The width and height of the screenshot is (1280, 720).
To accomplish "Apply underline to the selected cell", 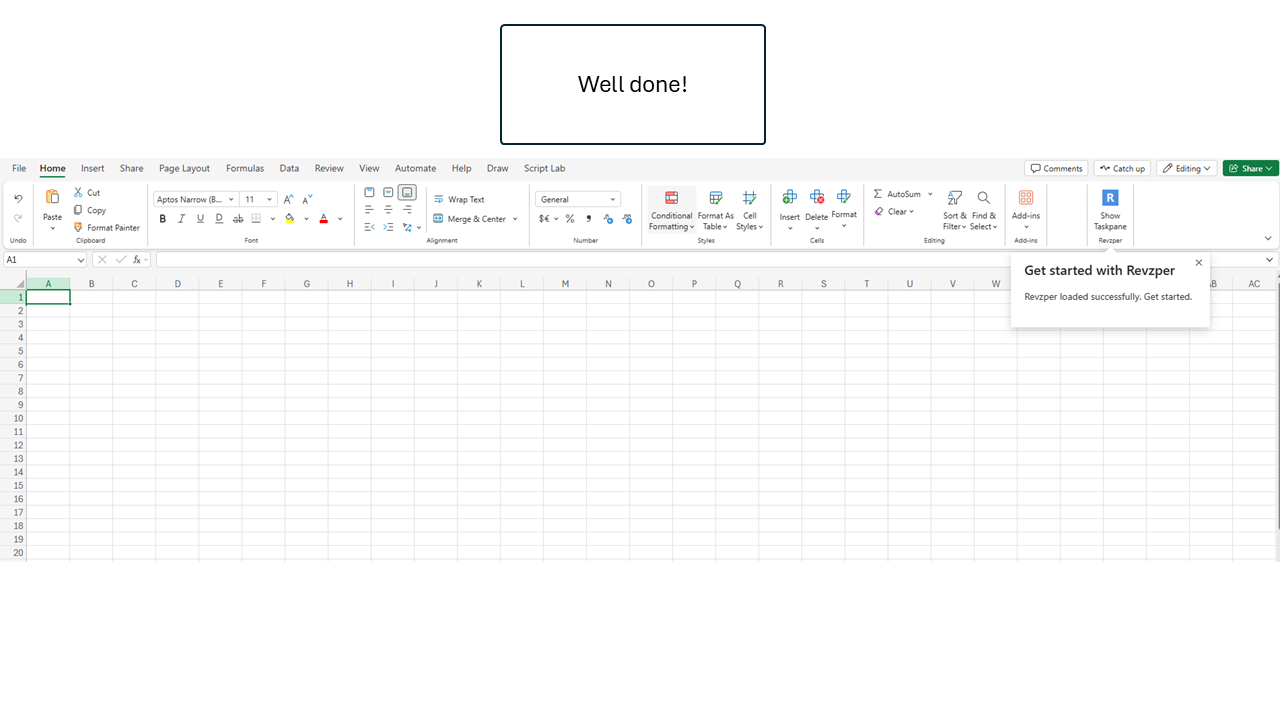I will pyautogui.click(x=200, y=219).
